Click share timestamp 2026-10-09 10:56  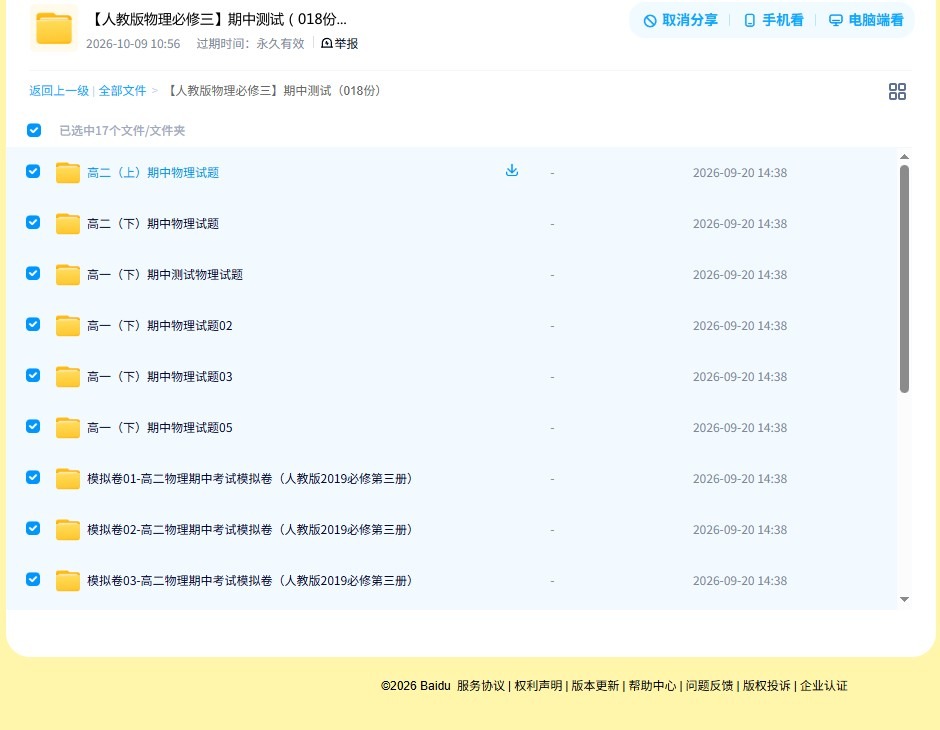point(133,44)
